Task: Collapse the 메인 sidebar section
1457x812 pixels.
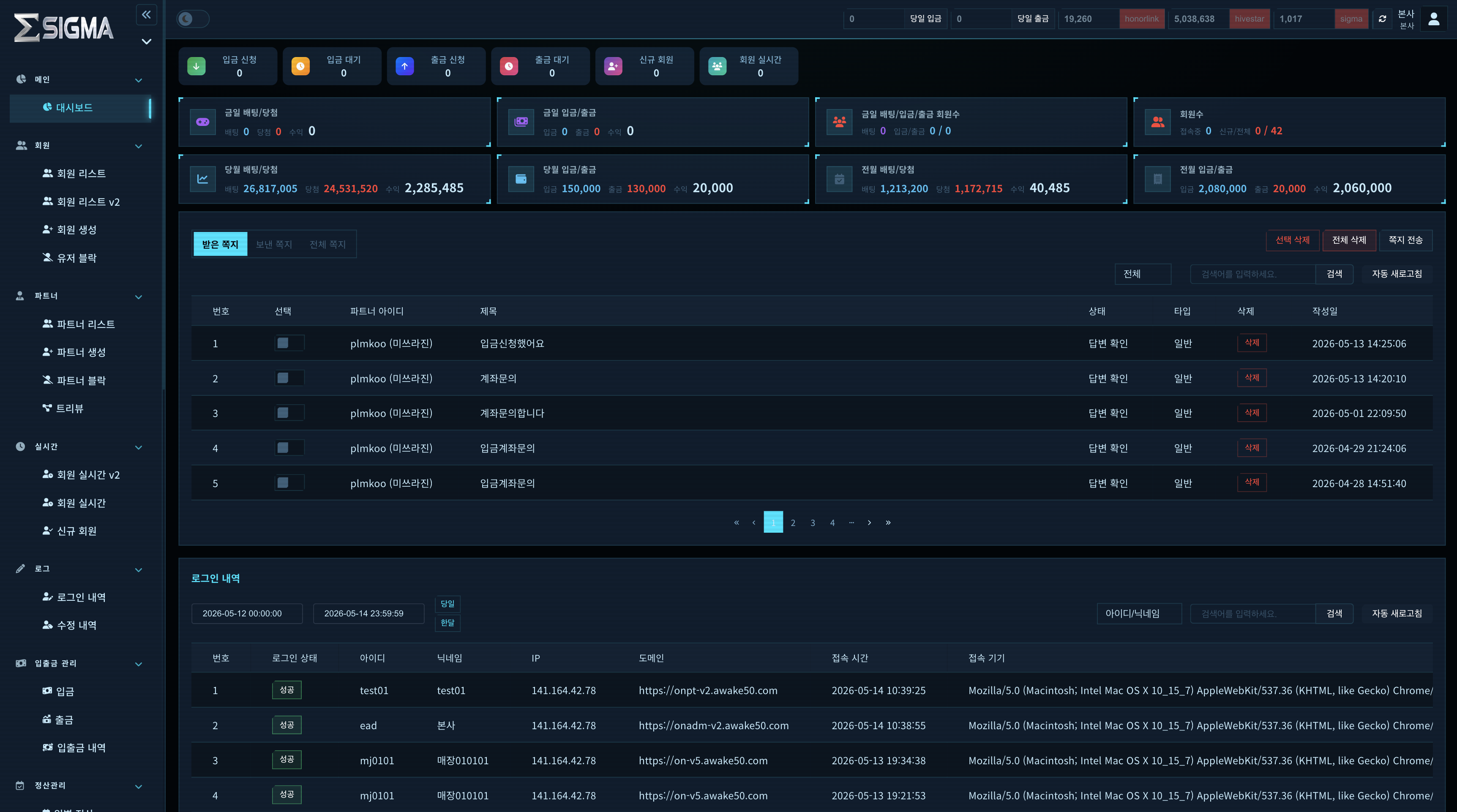Action: point(139,80)
